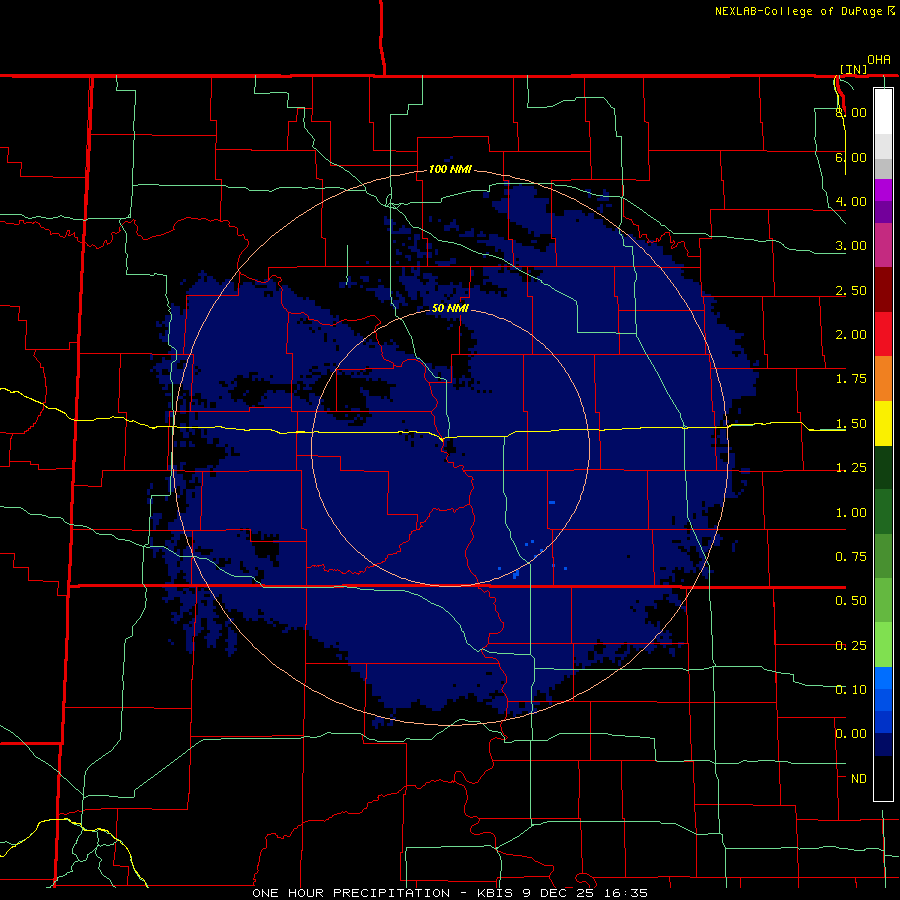Click the 0.75 legend value
The height and width of the screenshot is (900, 900).
click(x=851, y=557)
